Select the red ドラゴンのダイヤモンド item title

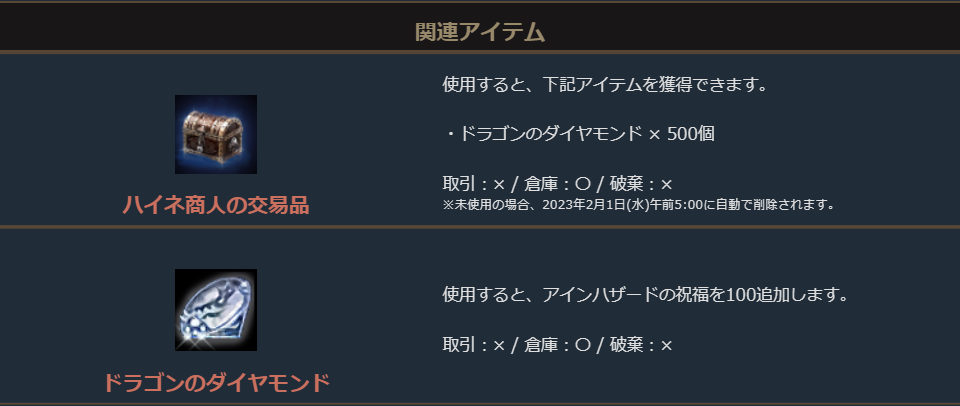point(216,382)
